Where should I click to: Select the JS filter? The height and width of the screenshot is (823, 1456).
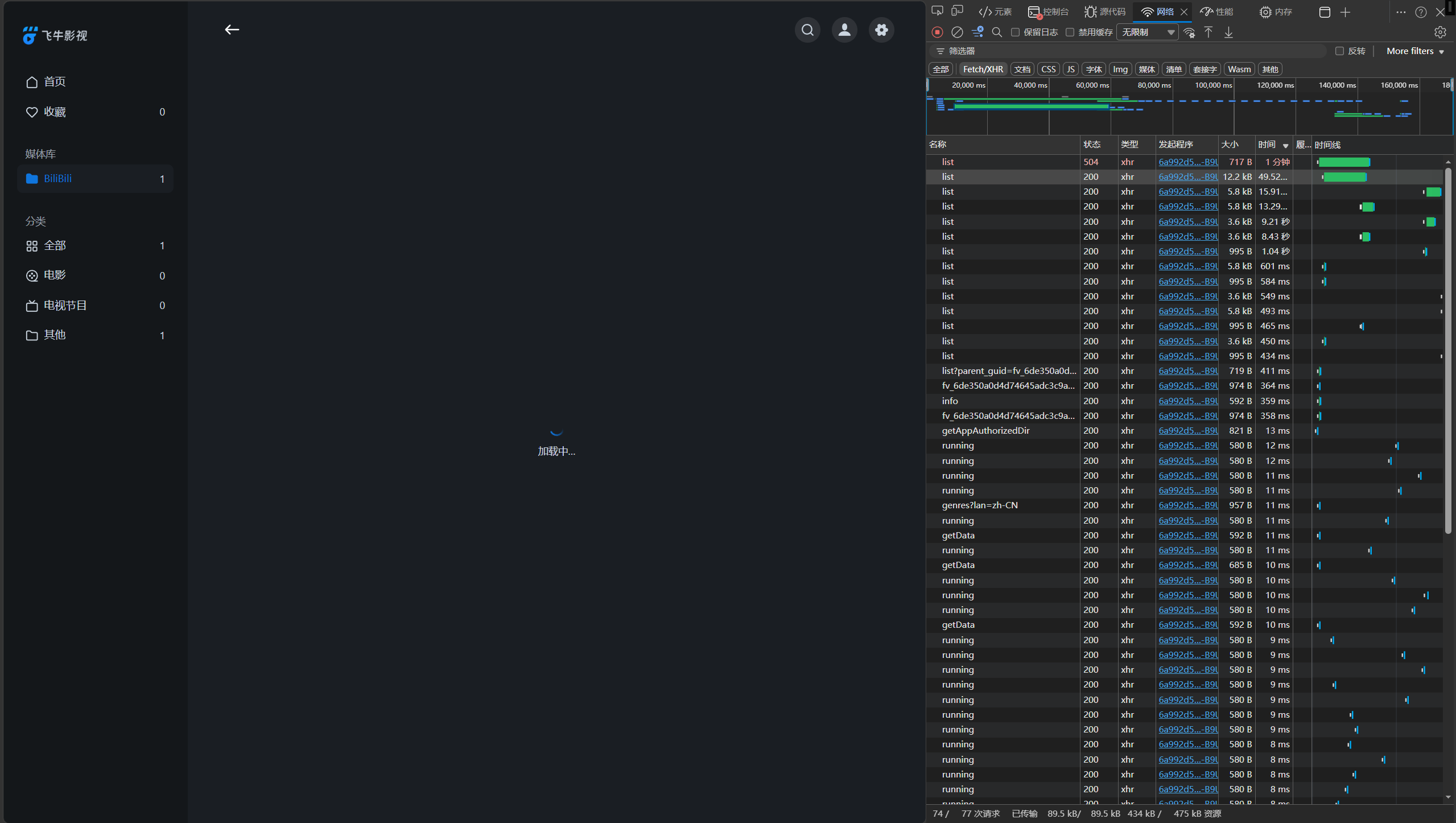1070,69
